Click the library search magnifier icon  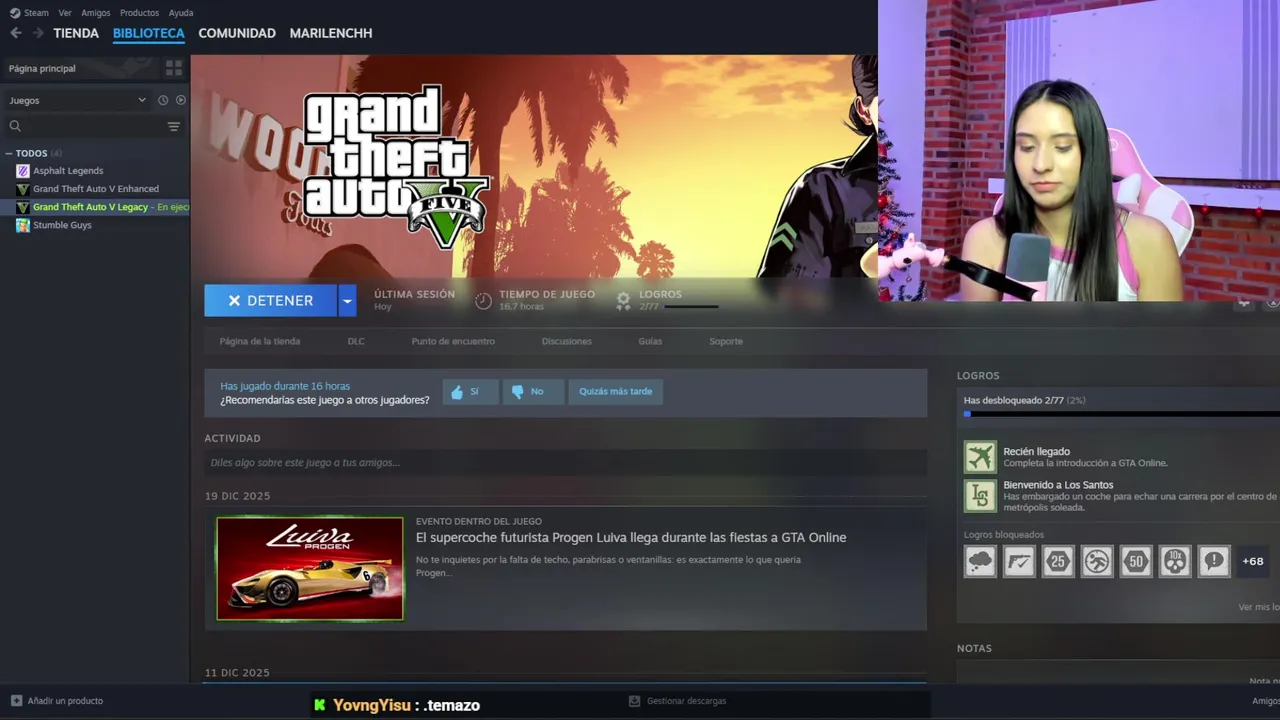tap(15, 126)
